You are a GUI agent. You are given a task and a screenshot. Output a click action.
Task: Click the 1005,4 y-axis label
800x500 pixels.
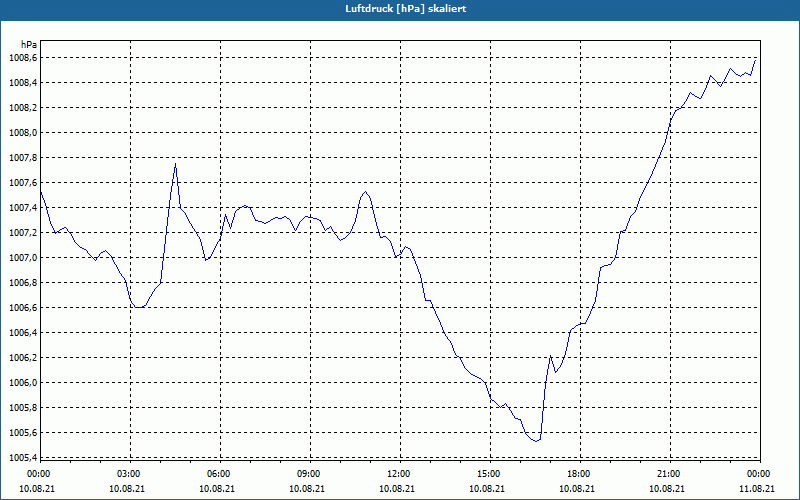[22, 458]
